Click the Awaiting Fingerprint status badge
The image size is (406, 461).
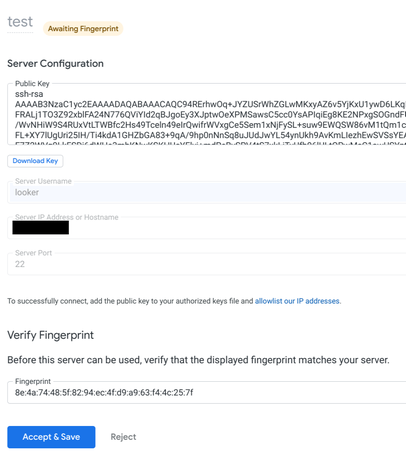(83, 29)
